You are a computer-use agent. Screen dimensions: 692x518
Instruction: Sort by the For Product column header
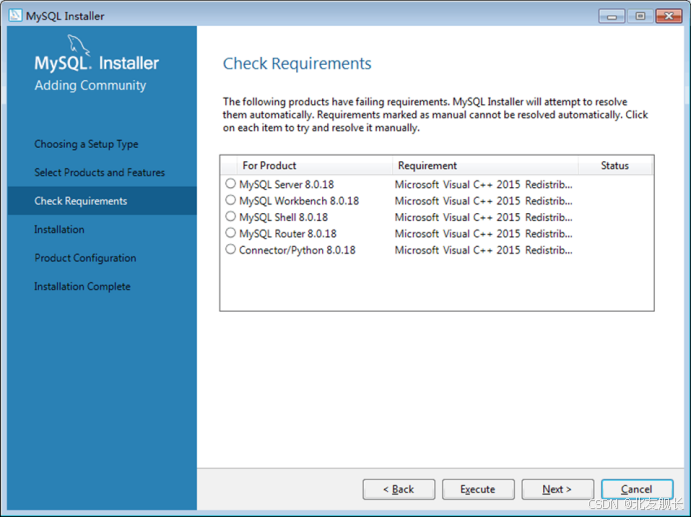(x=314, y=165)
